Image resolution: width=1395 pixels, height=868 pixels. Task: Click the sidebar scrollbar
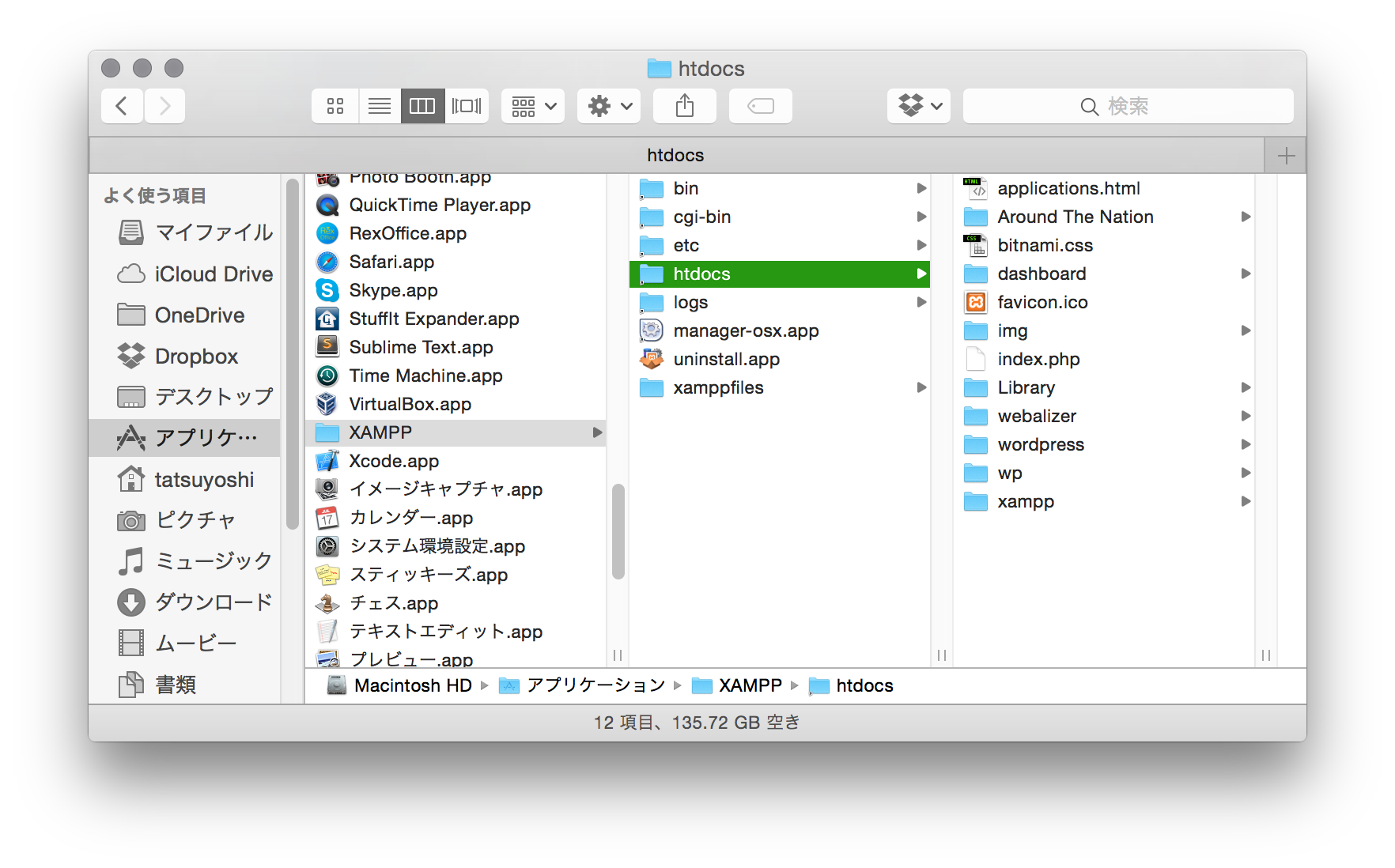[292, 354]
